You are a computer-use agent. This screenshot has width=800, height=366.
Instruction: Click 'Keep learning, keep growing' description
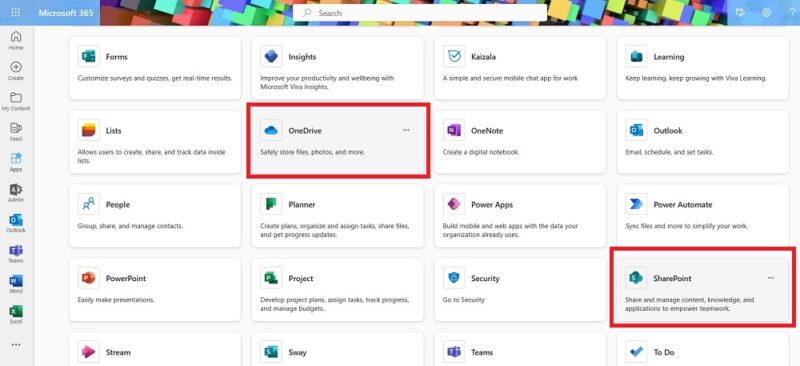point(696,79)
